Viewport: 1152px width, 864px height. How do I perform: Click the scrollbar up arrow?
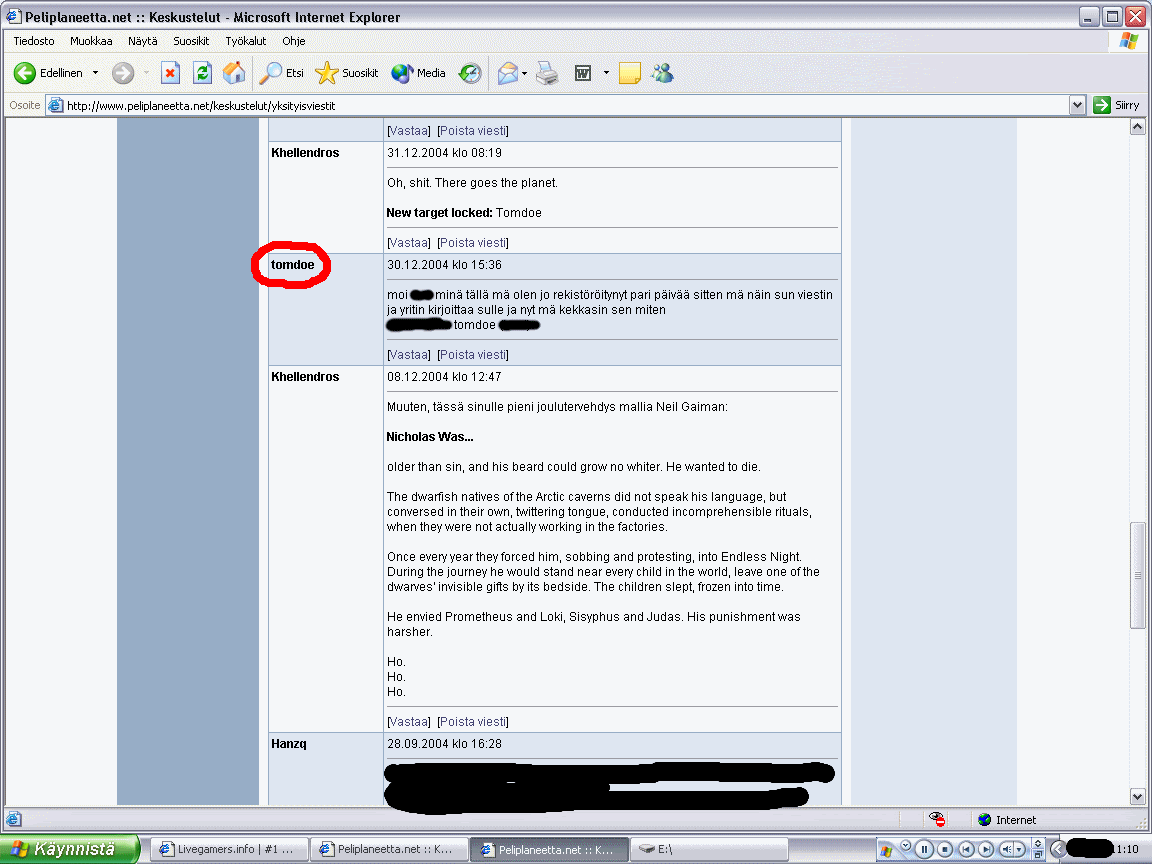click(x=1137, y=127)
